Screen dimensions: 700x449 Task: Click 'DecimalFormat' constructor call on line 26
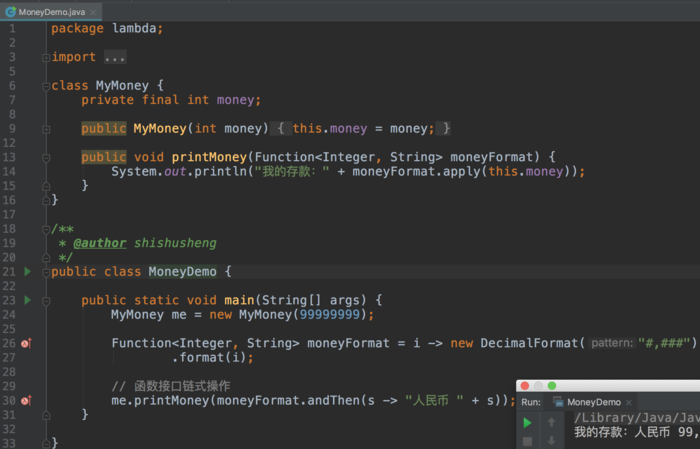[529, 343]
